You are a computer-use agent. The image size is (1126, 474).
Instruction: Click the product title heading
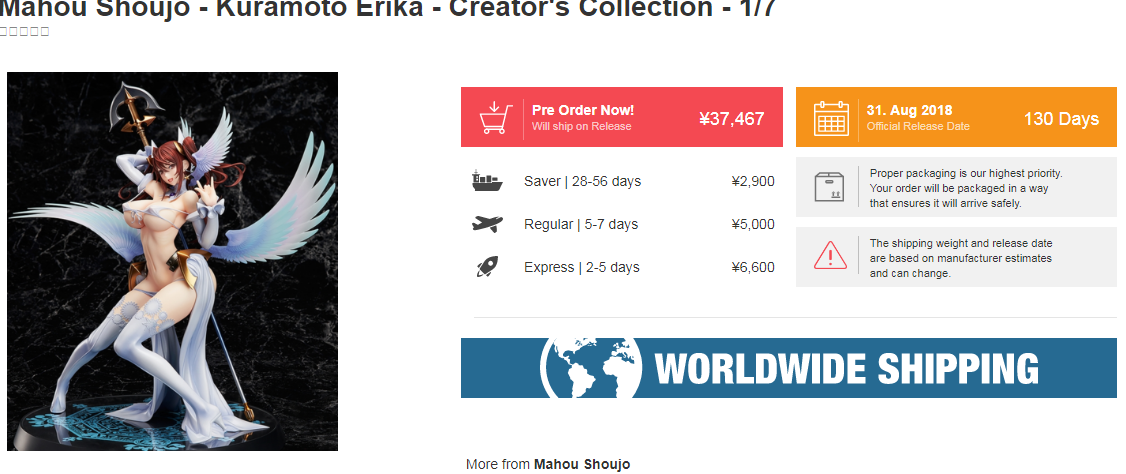[x=388, y=9]
